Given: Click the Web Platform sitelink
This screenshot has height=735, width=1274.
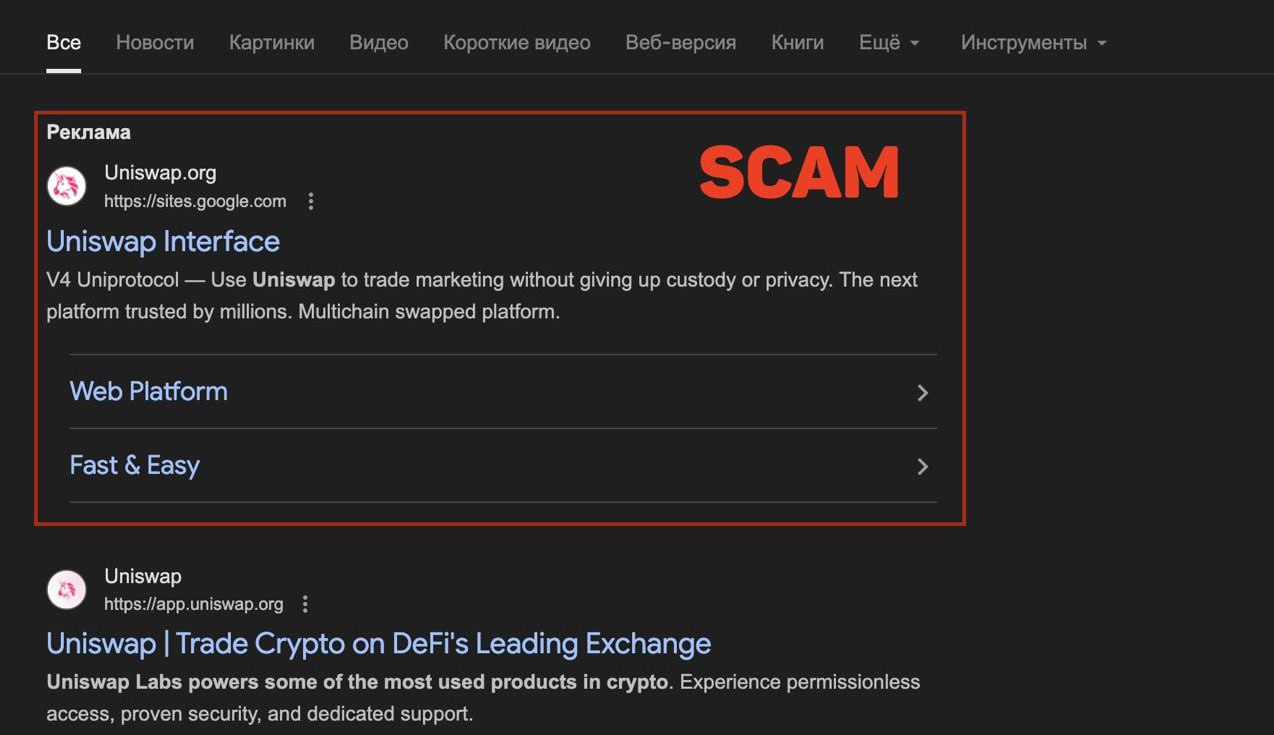Looking at the screenshot, I should point(149,391).
